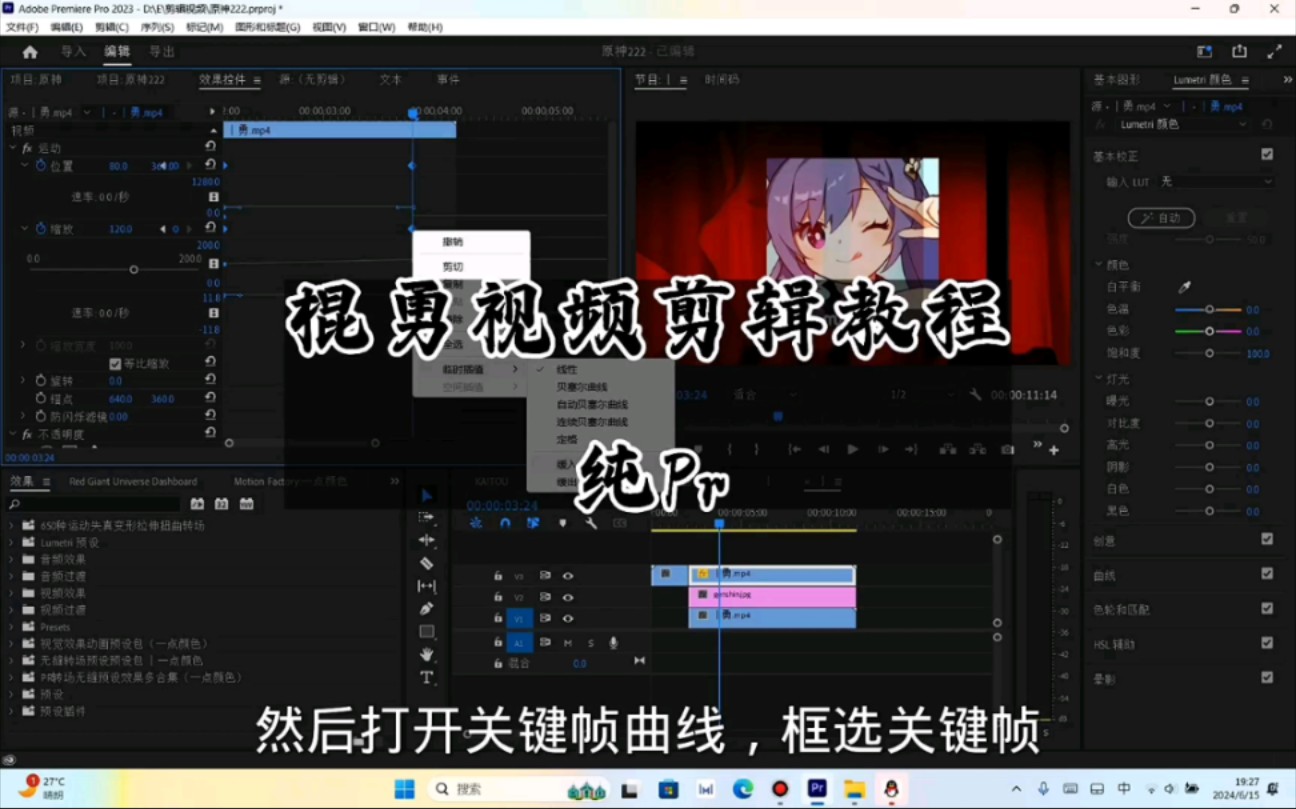
Task: Add a marker in timeline
Action: pos(562,523)
